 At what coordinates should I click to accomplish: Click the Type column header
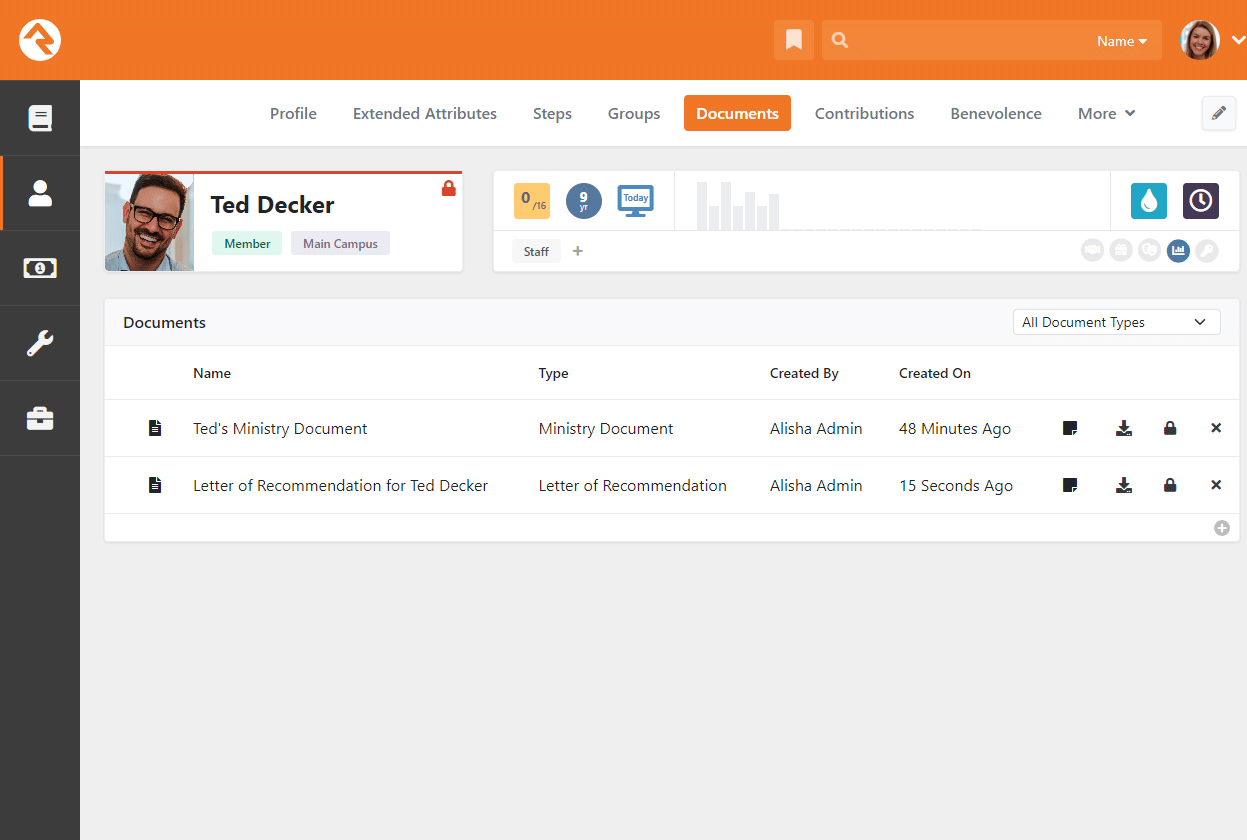tap(553, 373)
